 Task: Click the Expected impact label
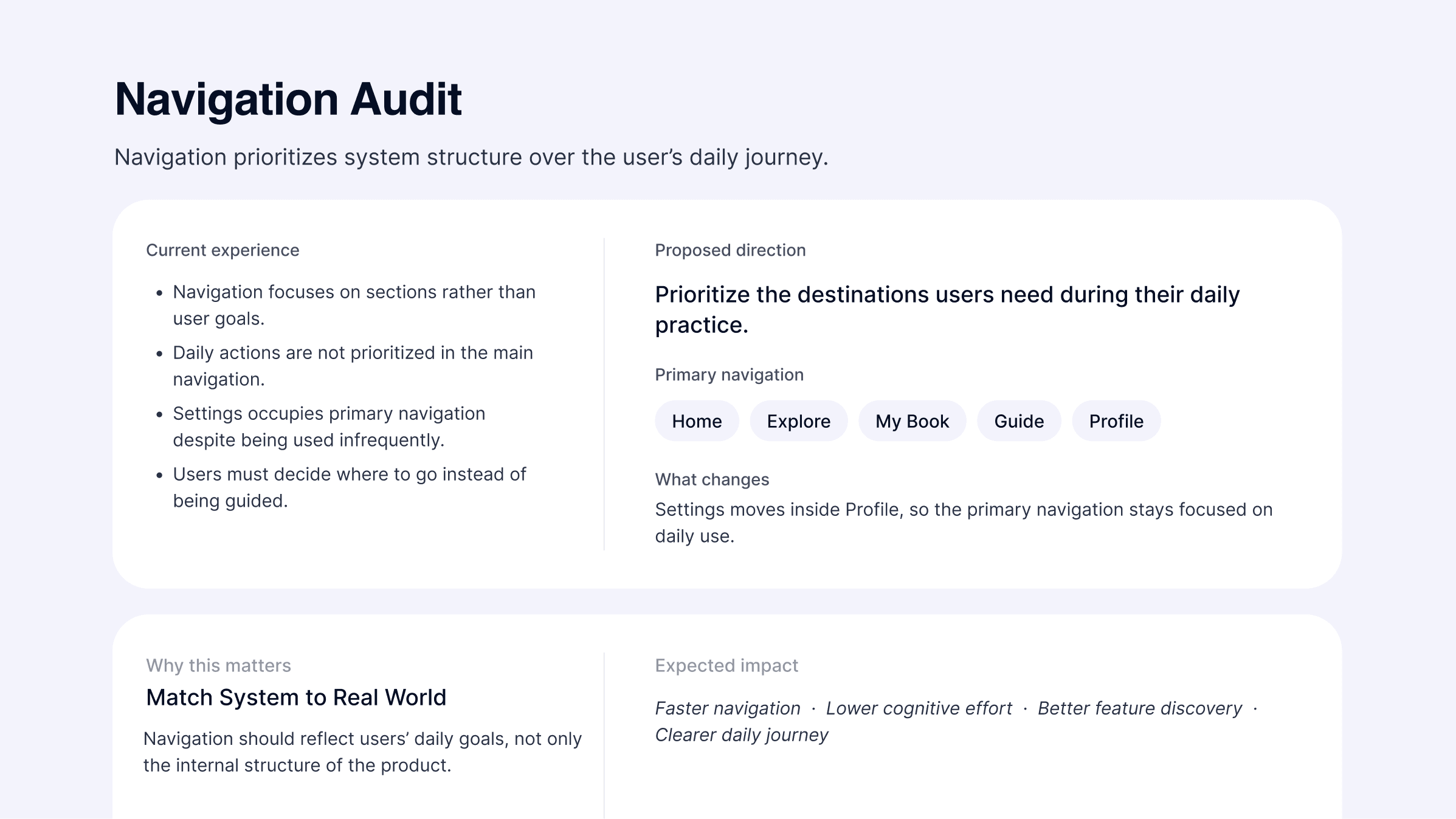tap(726, 665)
